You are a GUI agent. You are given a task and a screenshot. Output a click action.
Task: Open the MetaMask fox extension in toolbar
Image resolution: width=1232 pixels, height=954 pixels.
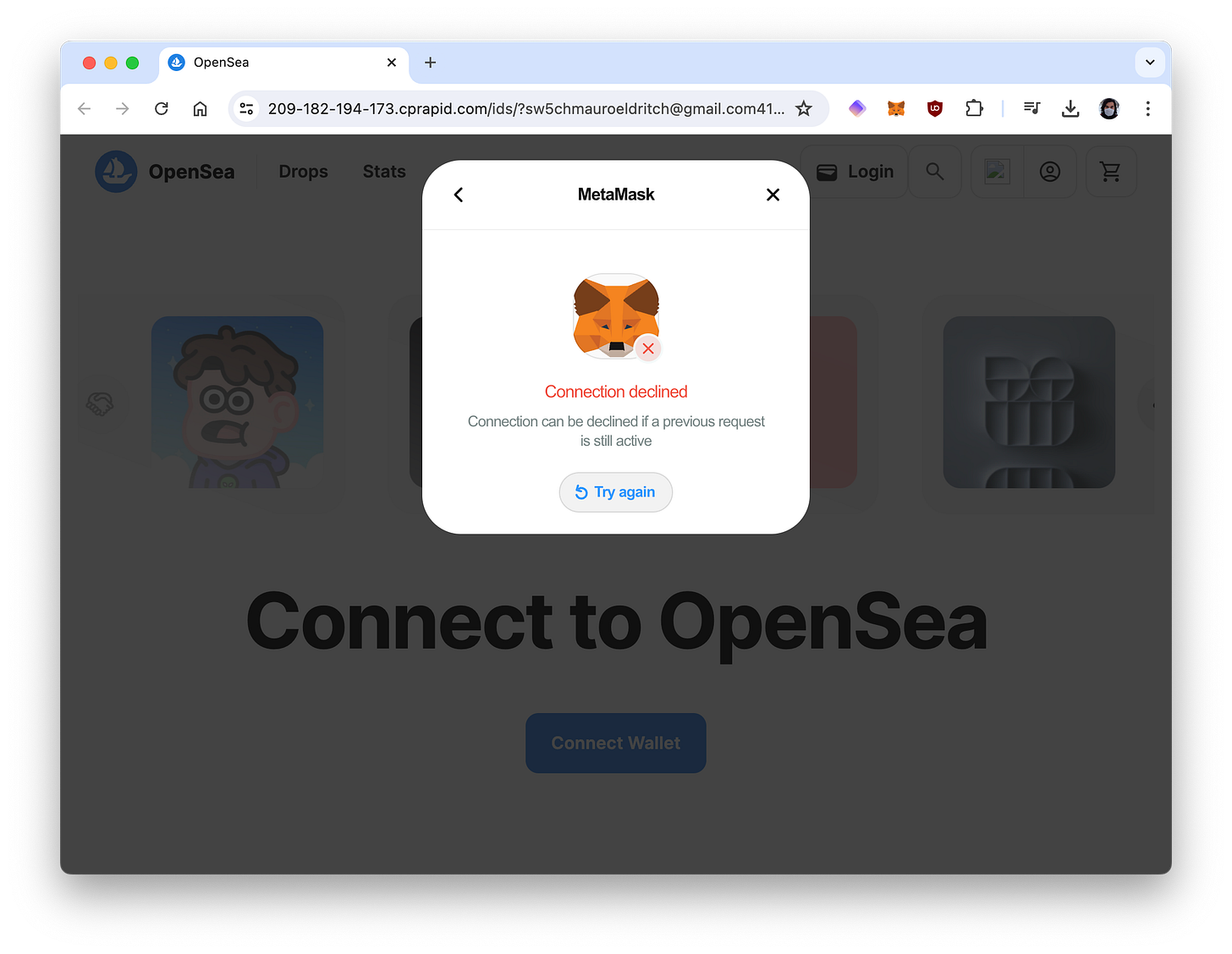896,108
